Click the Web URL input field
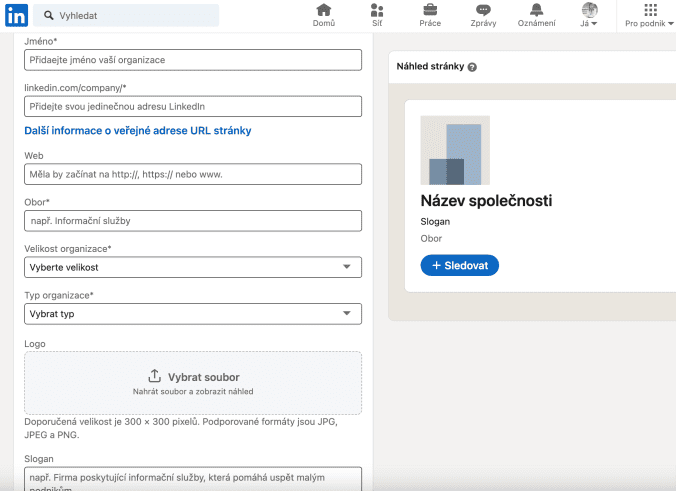The width and height of the screenshot is (676, 491). coord(193,174)
